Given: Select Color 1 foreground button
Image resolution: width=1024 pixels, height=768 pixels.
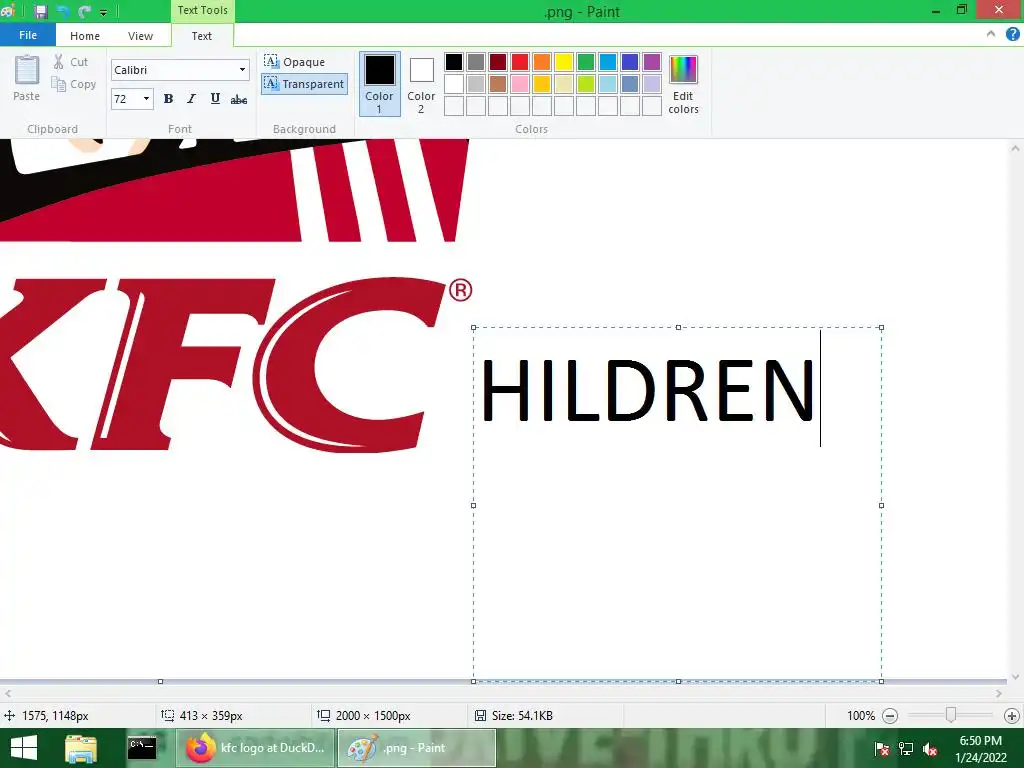Looking at the screenshot, I should click(379, 84).
